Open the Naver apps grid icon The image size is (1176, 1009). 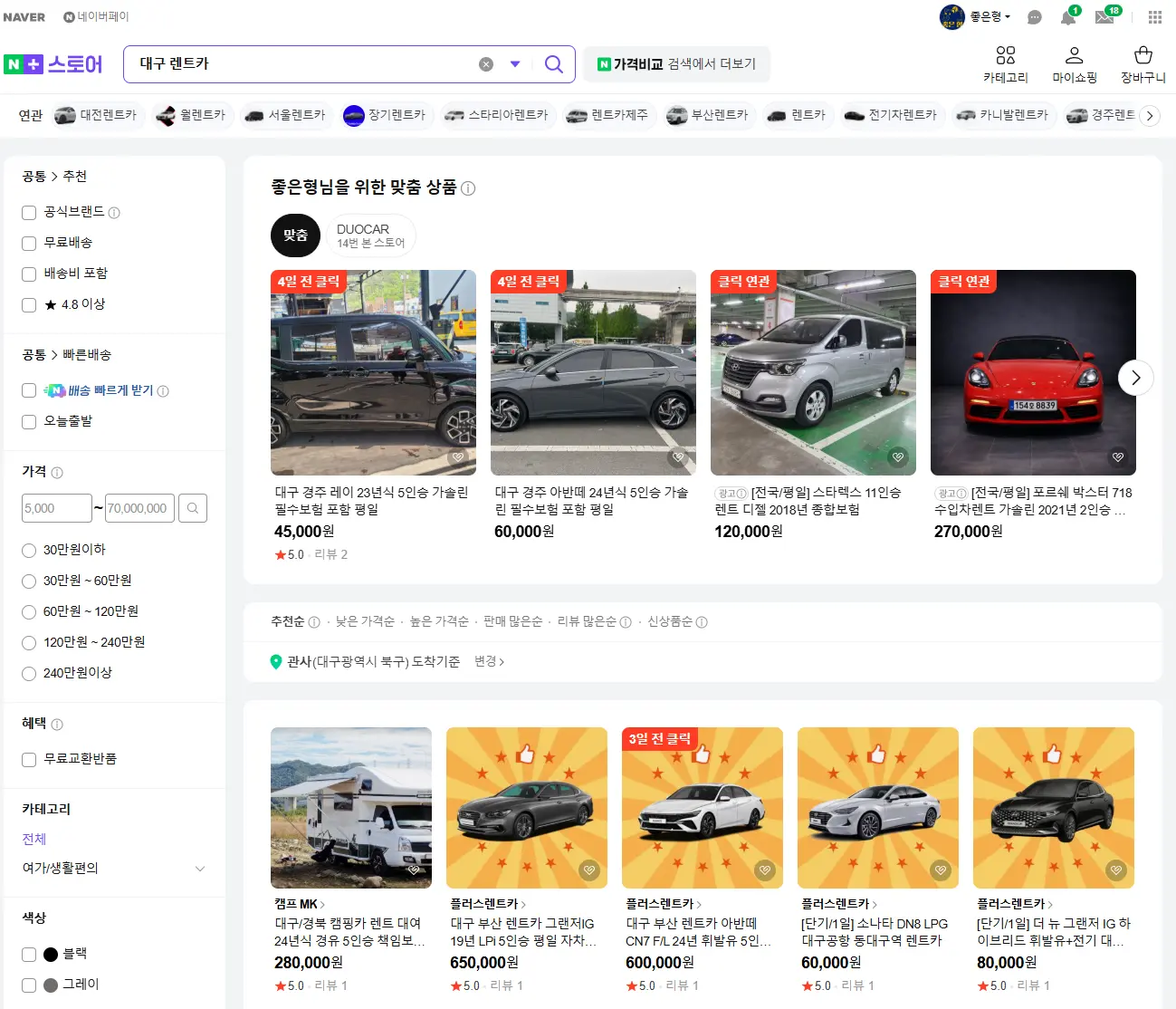click(1154, 17)
